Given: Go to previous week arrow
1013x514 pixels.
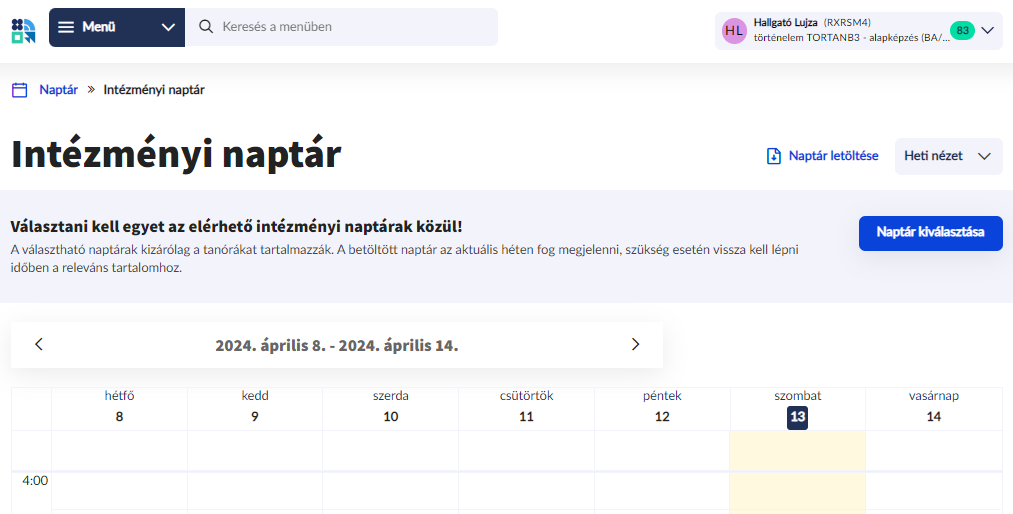Looking at the screenshot, I should pyautogui.click(x=39, y=344).
